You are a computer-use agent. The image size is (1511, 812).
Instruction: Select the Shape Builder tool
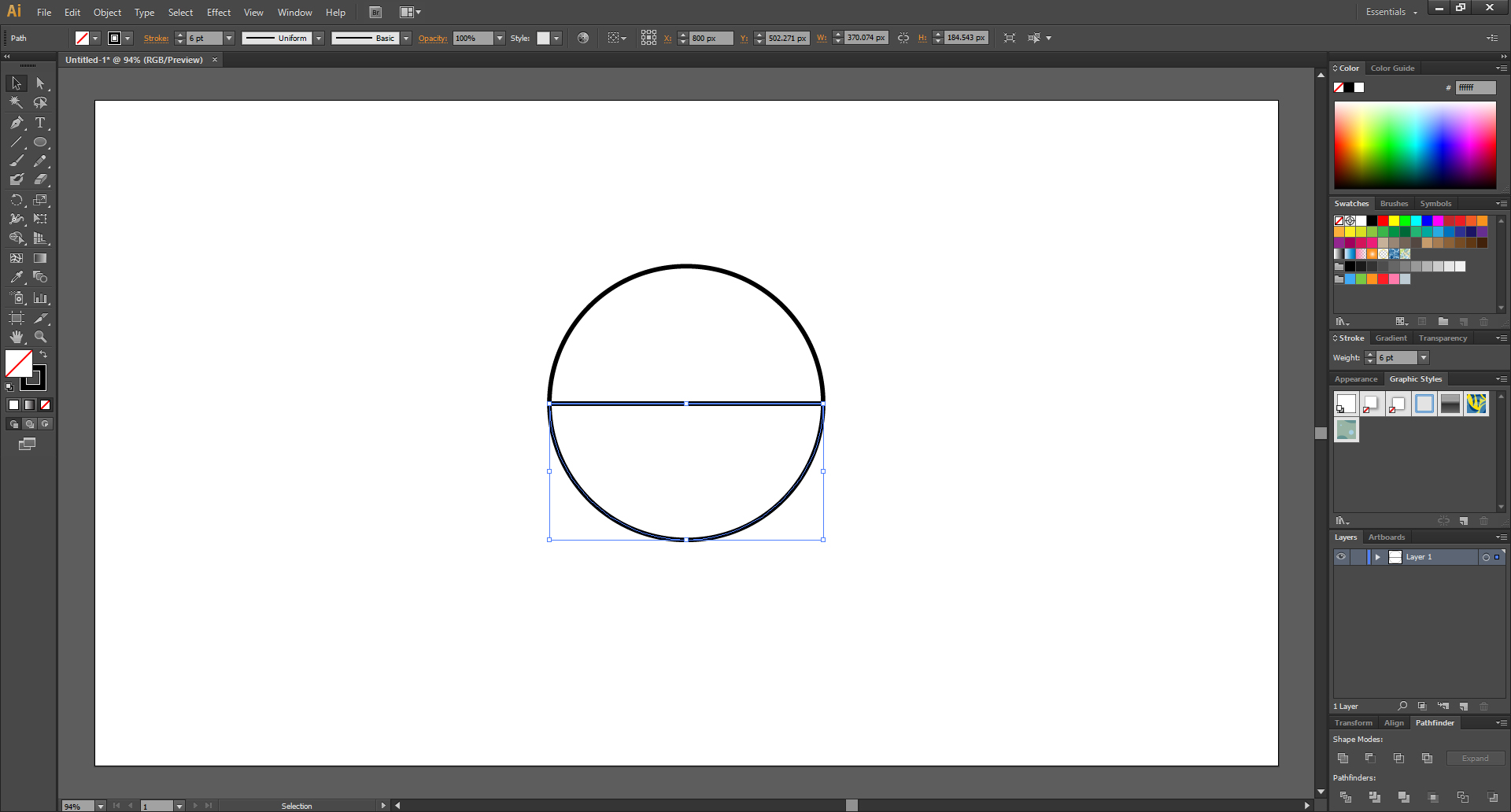pyautogui.click(x=17, y=238)
